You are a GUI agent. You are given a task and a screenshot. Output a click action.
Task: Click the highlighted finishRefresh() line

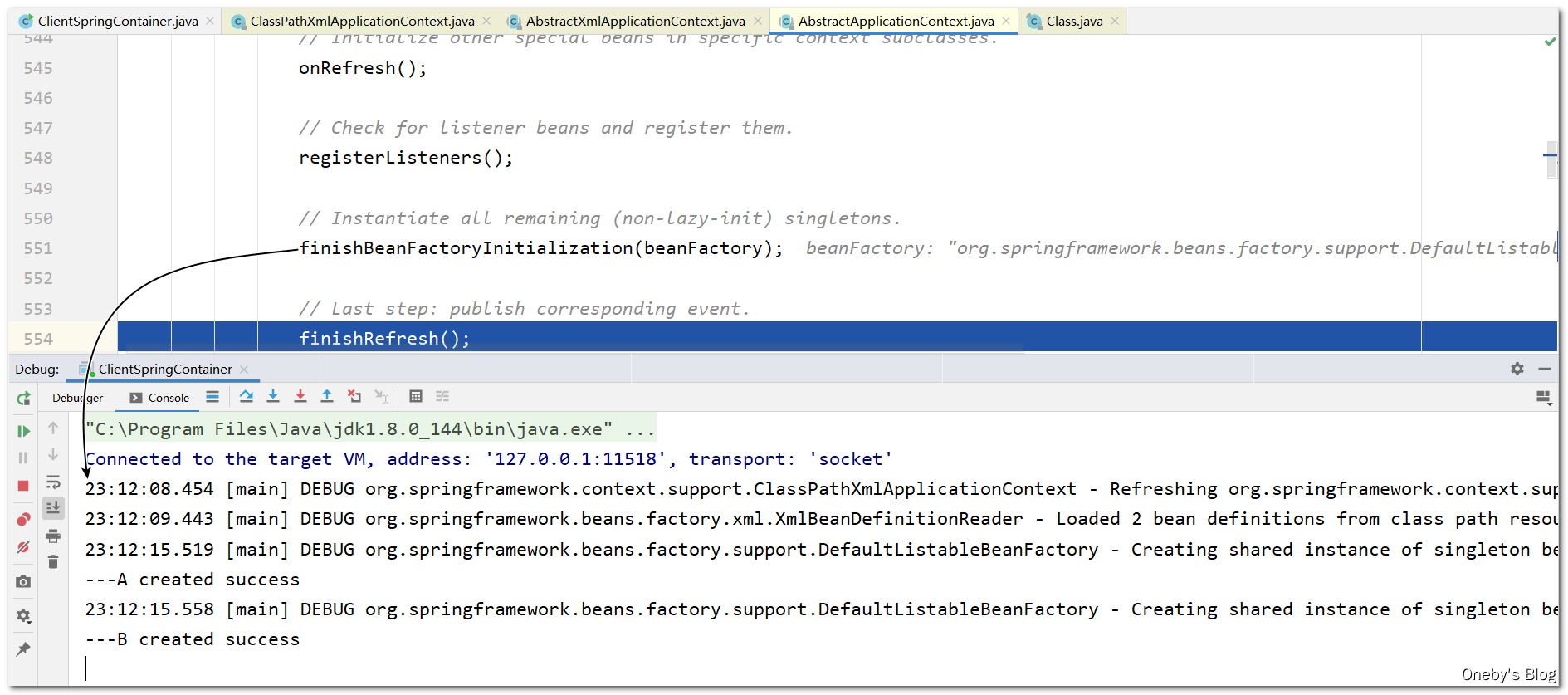click(838, 337)
